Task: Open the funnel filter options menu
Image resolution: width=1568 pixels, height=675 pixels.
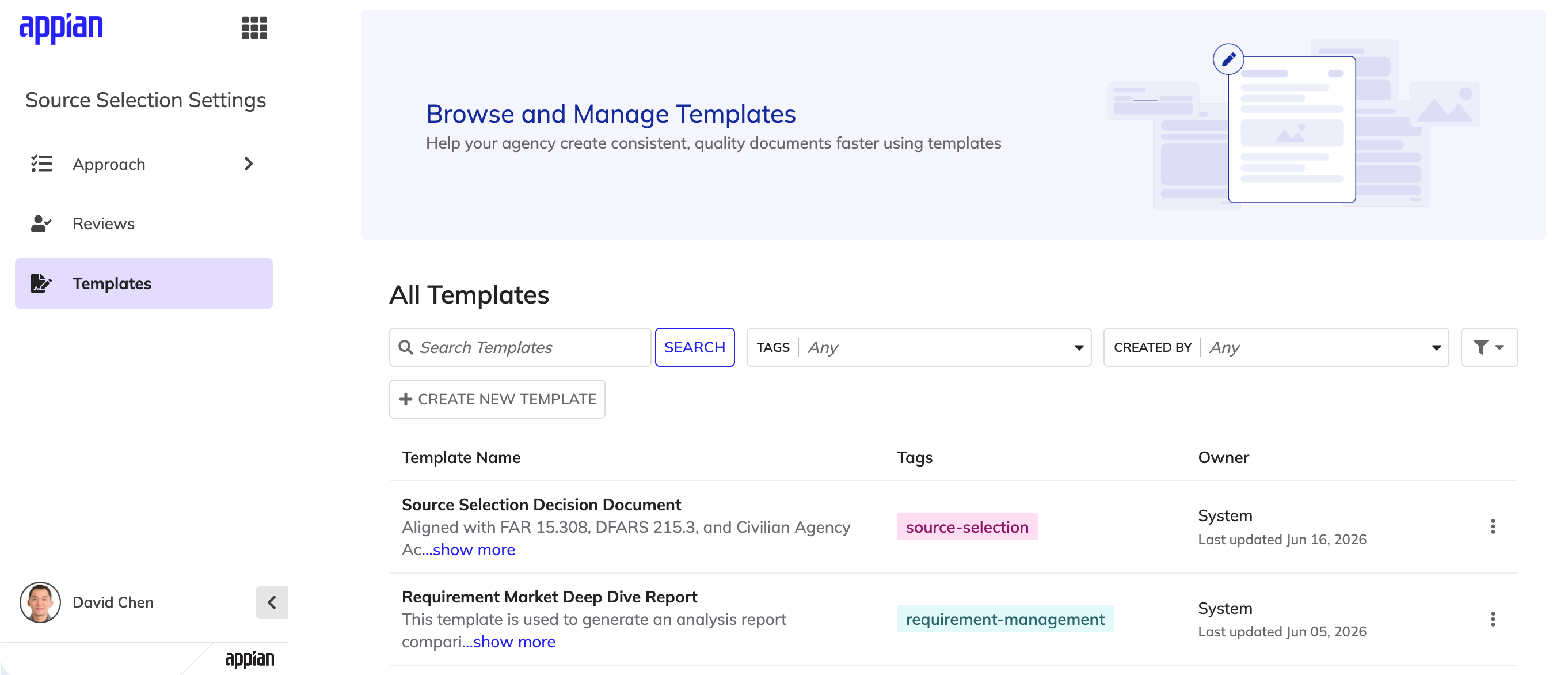Action: point(1489,347)
